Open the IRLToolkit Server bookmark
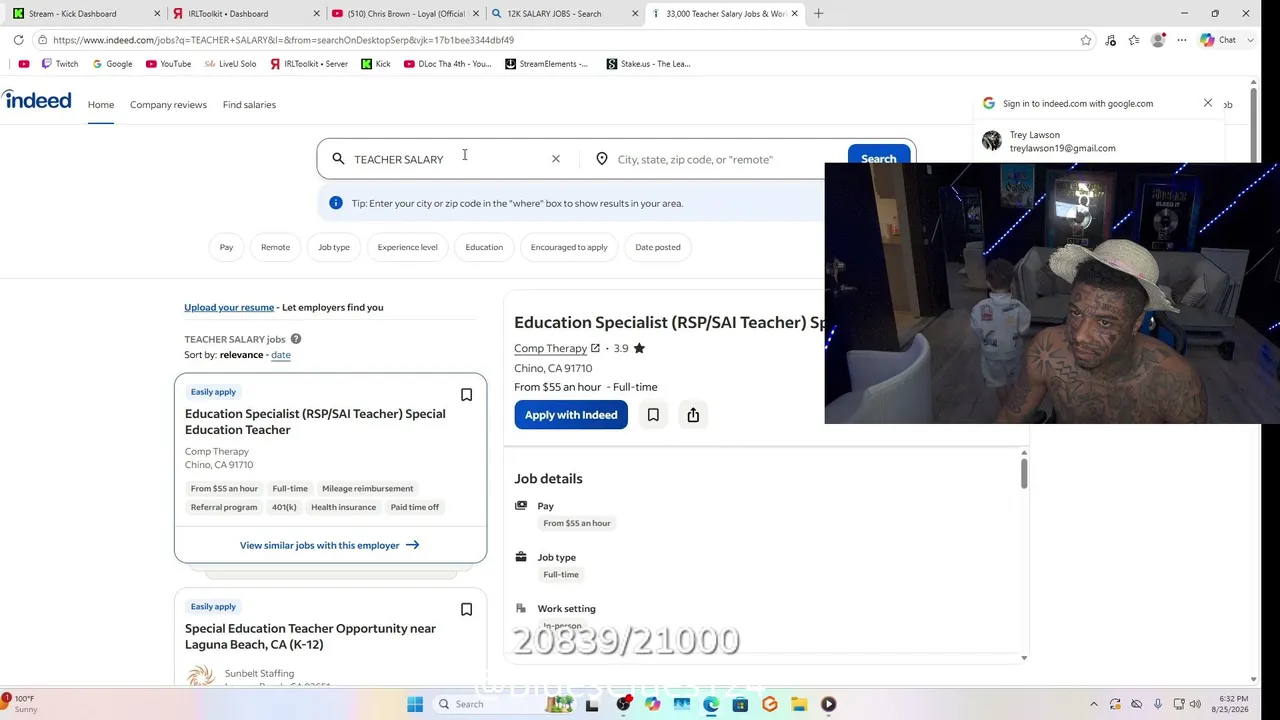1280x720 pixels. (309, 64)
